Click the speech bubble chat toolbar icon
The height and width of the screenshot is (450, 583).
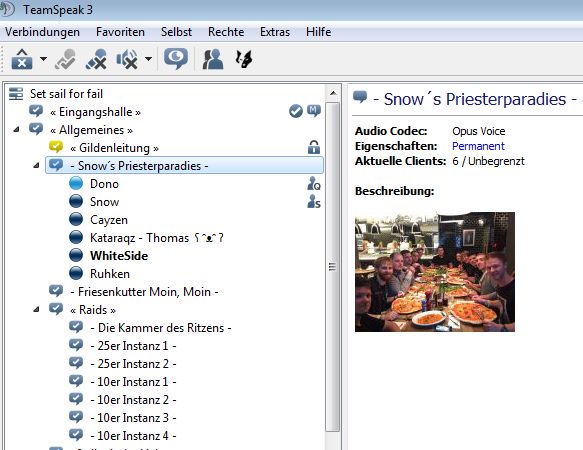coord(176,59)
